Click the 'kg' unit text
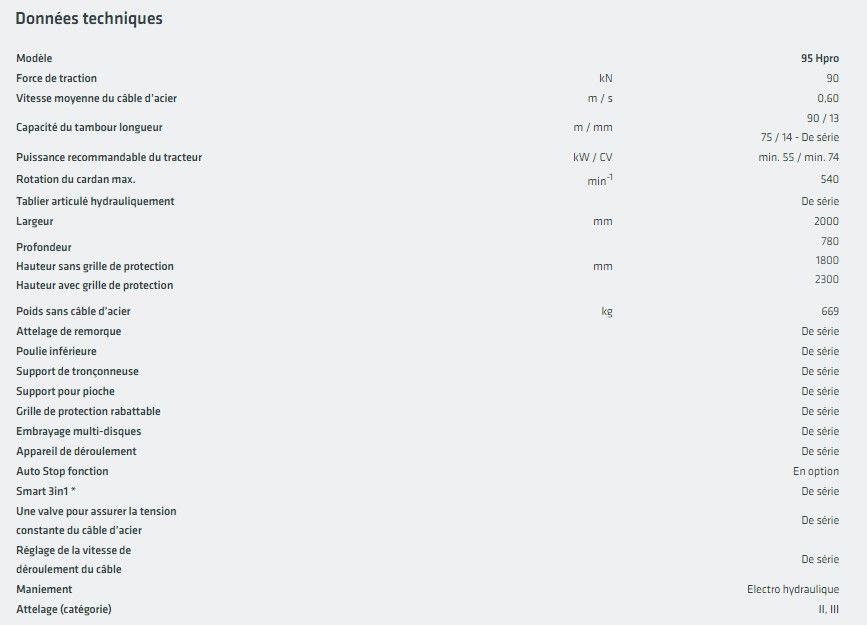 [606, 311]
